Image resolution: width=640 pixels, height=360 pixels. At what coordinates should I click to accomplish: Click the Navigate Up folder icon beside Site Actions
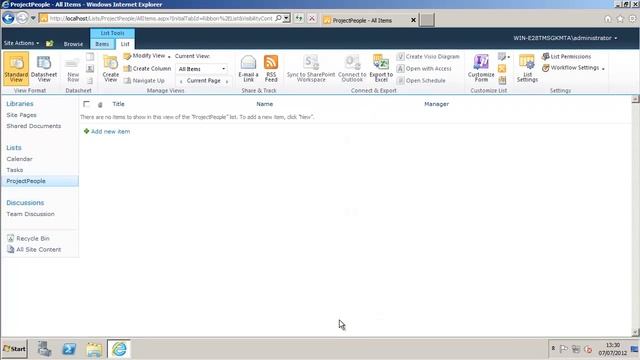49,43
